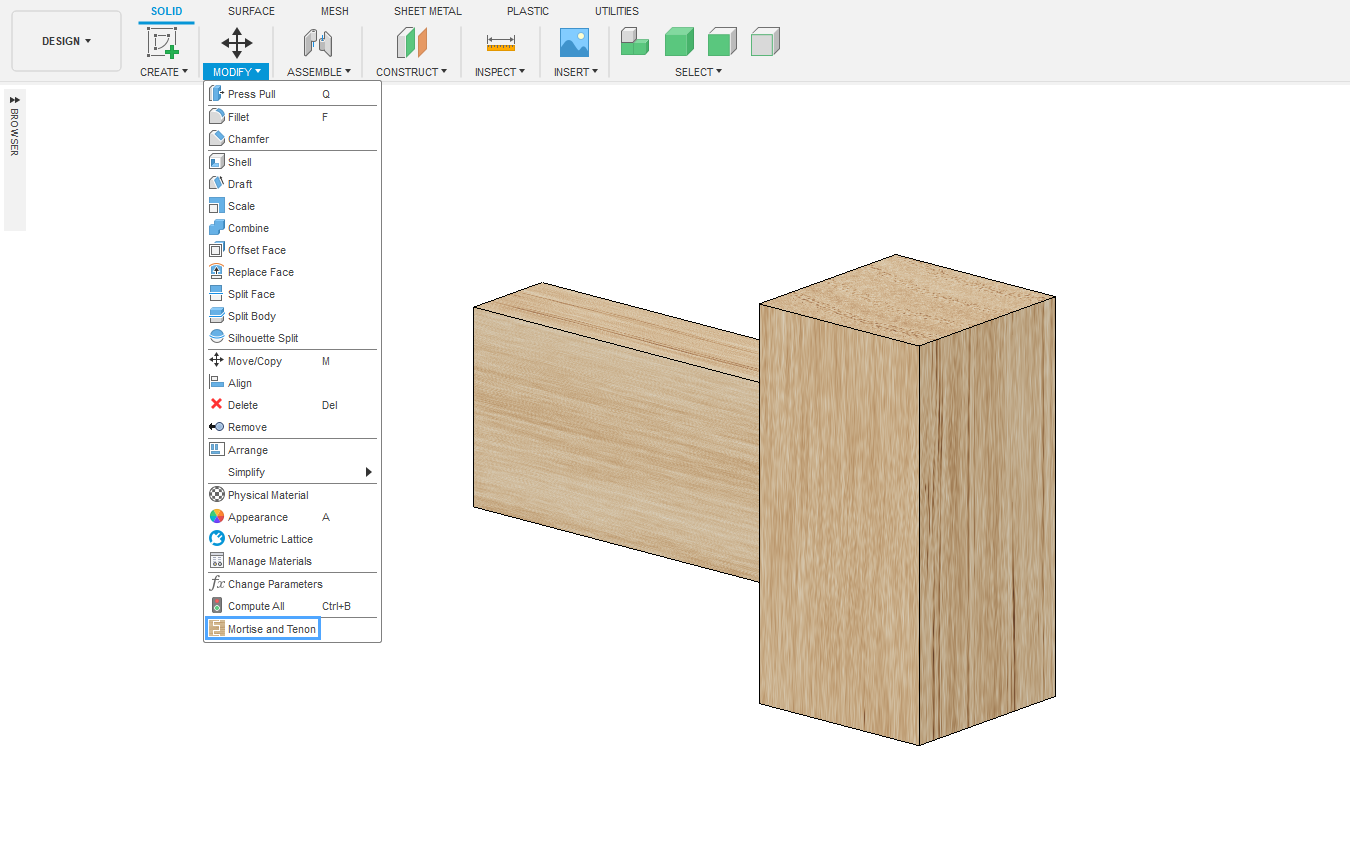Select Press Pull from the Modify menu

251,94
